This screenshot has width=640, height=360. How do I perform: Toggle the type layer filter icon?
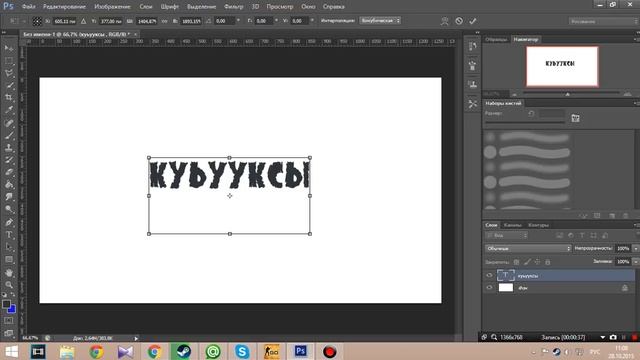click(x=582, y=236)
